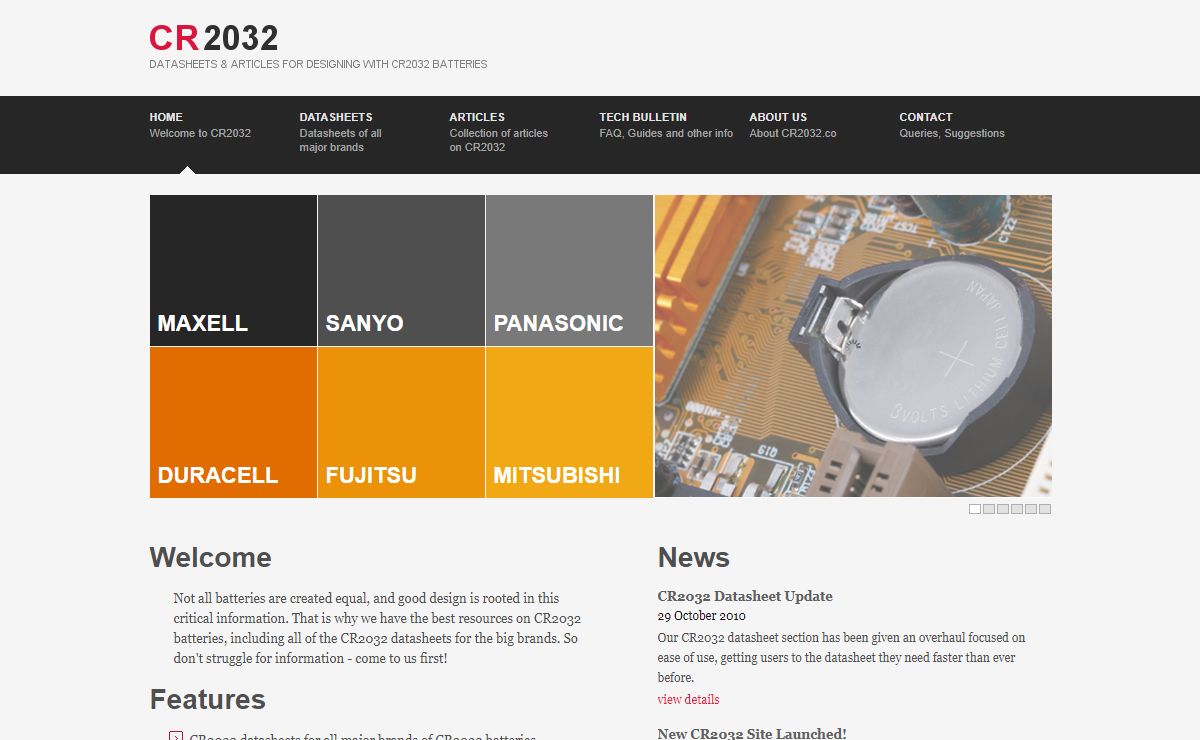Viewport: 1200px width, 740px height.
Task: Open the 'New CR2032 Site Launched!' headline
Action: [x=752, y=733]
